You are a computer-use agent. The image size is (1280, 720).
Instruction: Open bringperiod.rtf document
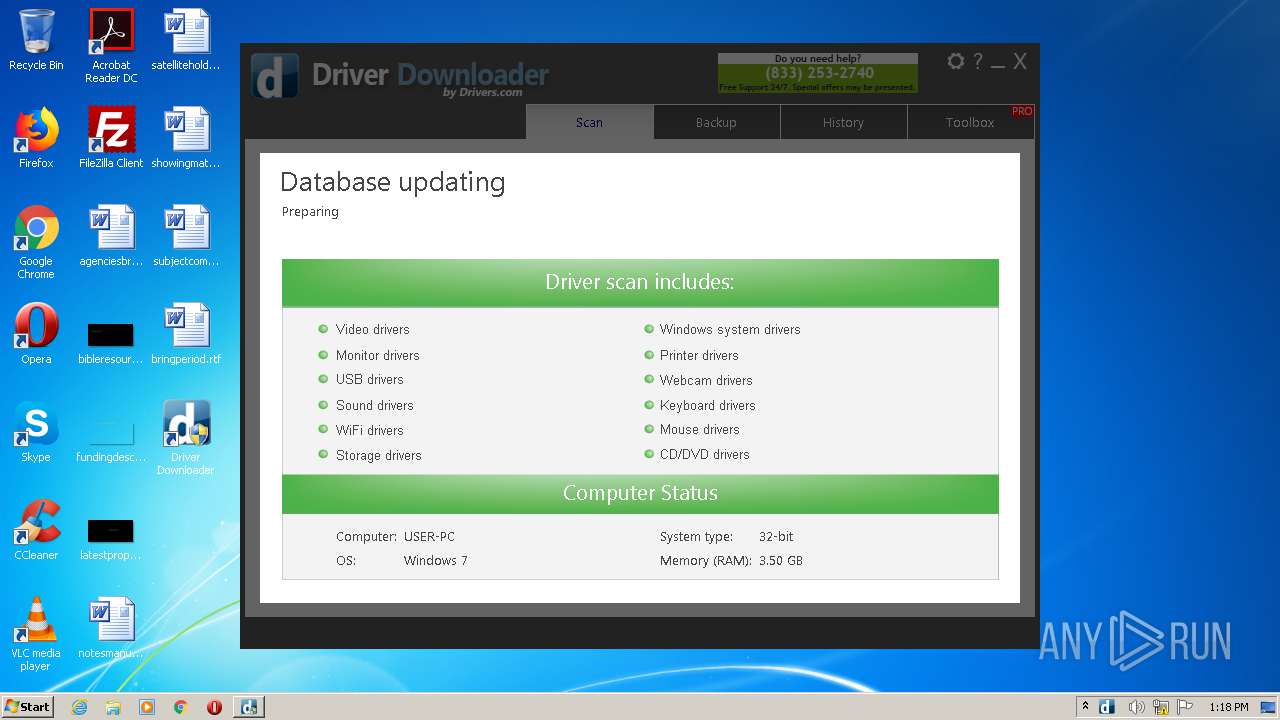click(x=186, y=334)
